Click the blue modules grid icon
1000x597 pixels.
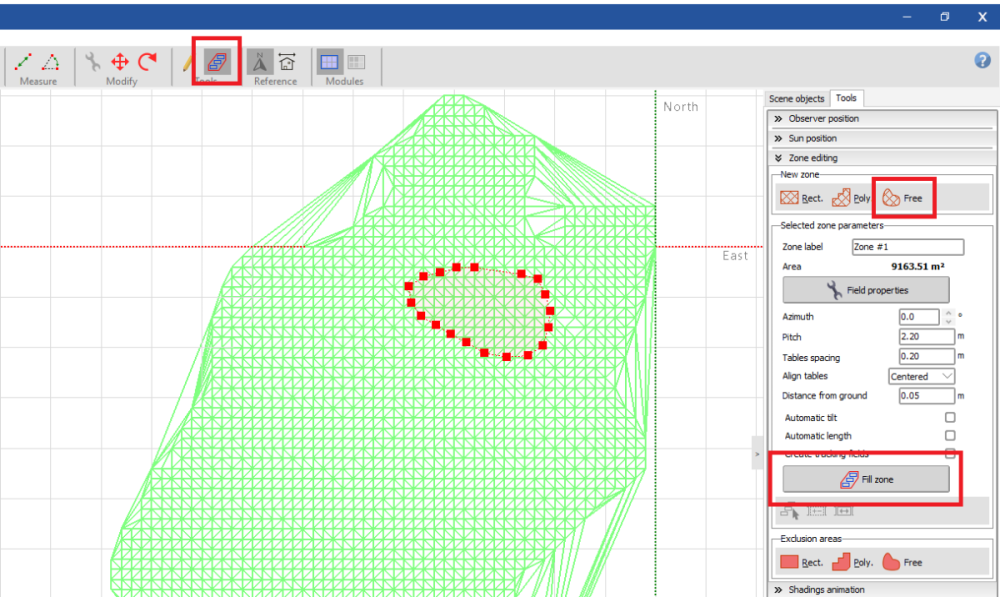pos(329,62)
